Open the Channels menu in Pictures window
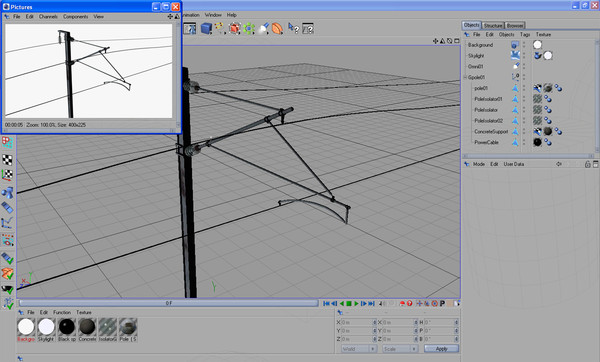This screenshot has height=362, width=600. click(48, 16)
